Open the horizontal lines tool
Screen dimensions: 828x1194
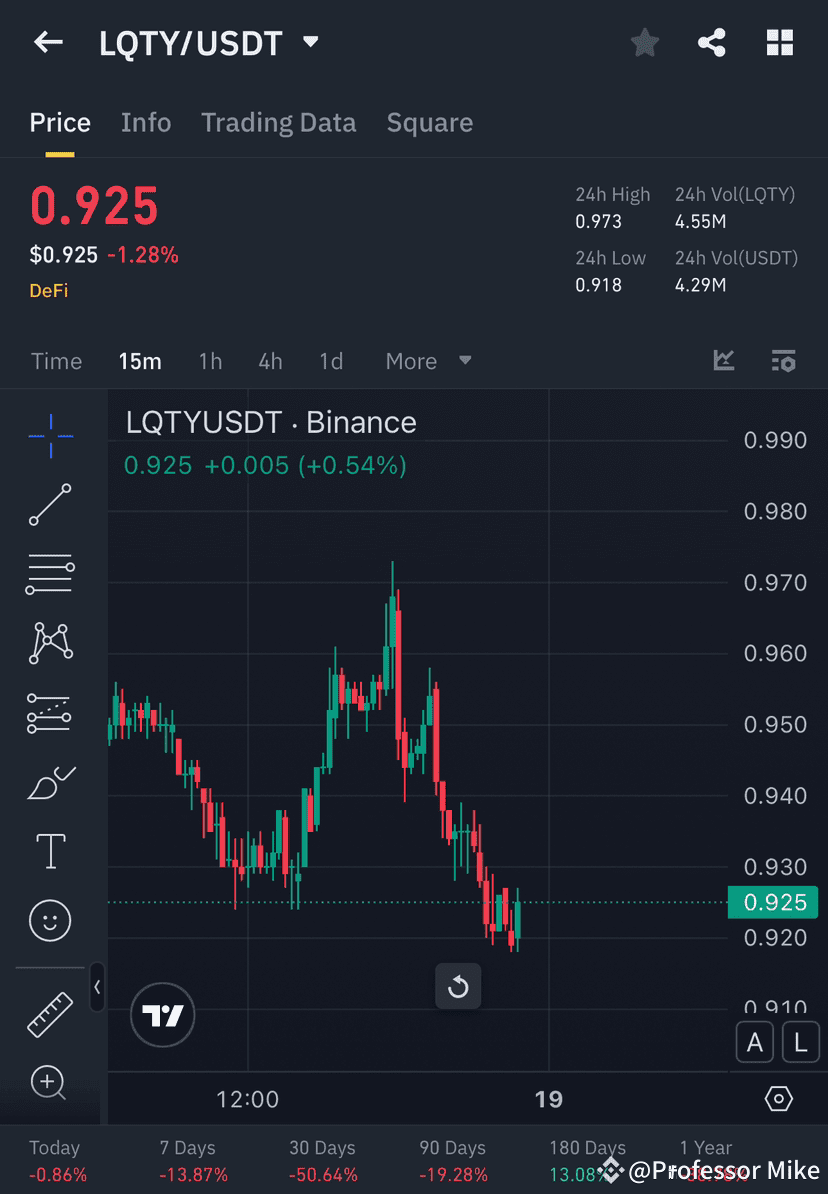[x=50, y=574]
